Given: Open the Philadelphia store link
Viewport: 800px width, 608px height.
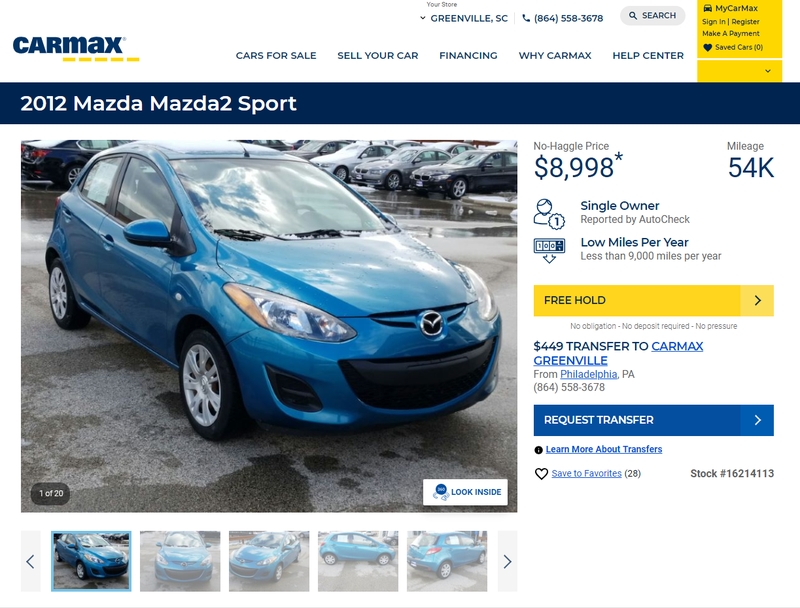Looking at the screenshot, I should click(x=588, y=374).
